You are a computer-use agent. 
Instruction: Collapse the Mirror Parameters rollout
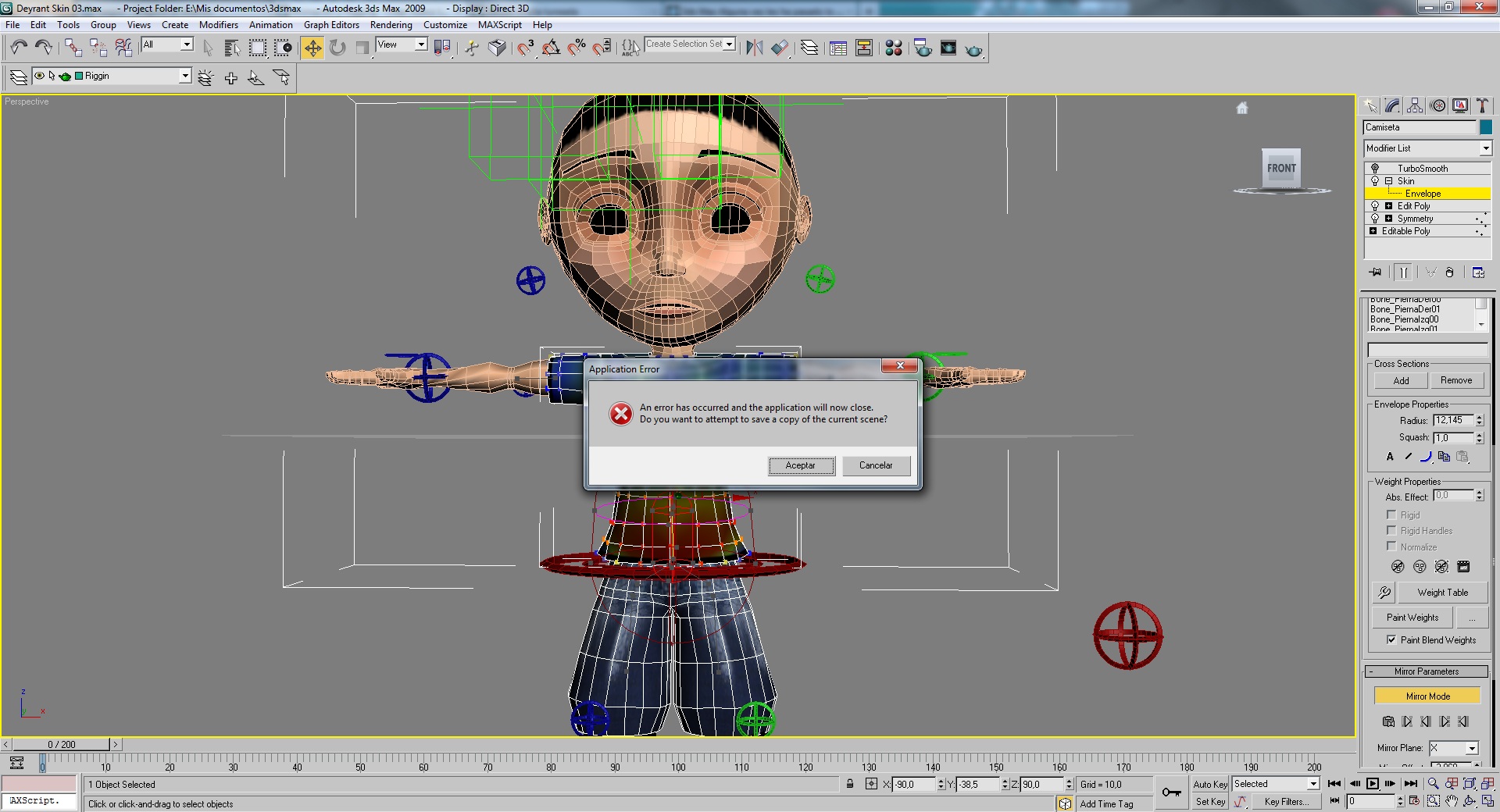click(1427, 671)
